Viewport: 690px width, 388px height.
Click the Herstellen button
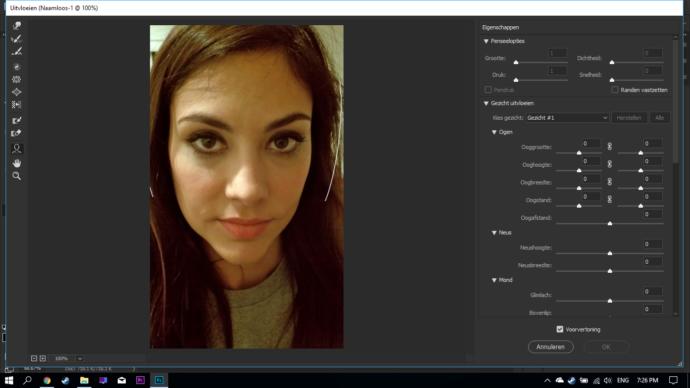(629, 118)
